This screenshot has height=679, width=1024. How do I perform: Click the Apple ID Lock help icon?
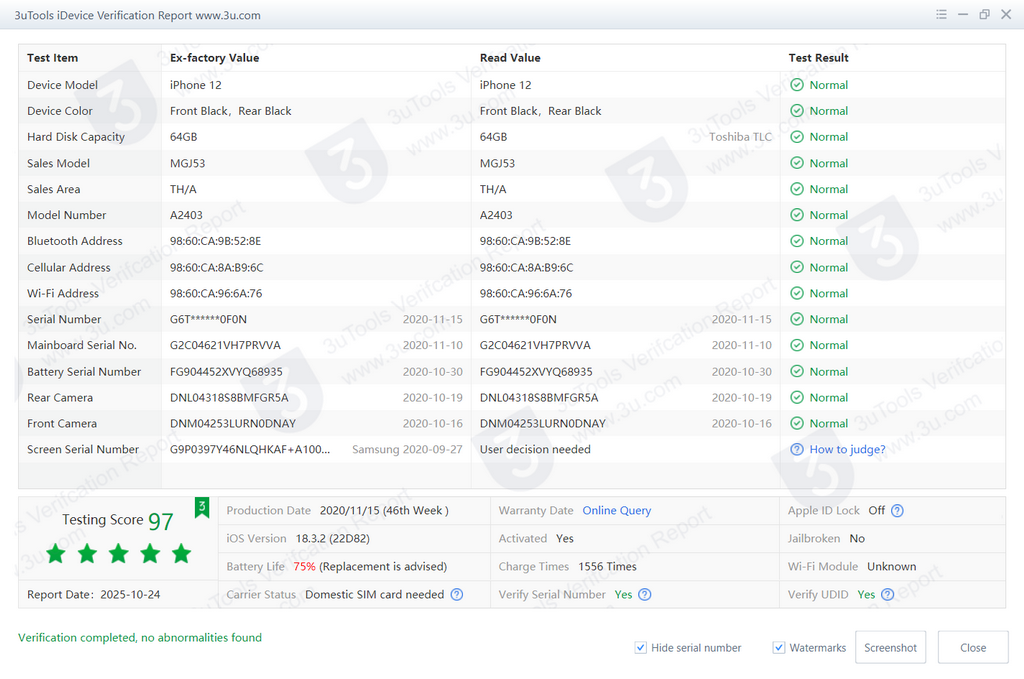pos(897,511)
